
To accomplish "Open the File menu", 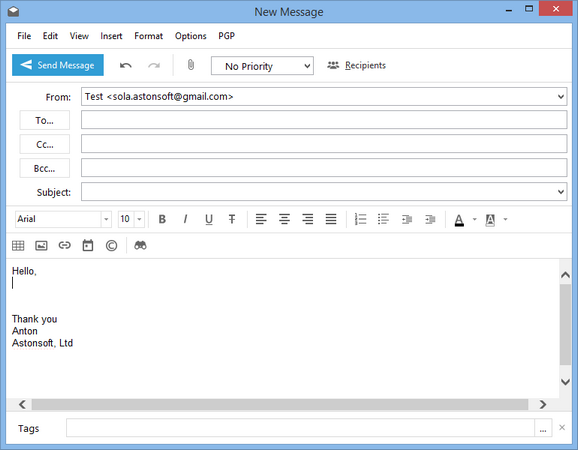I will click(24, 36).
